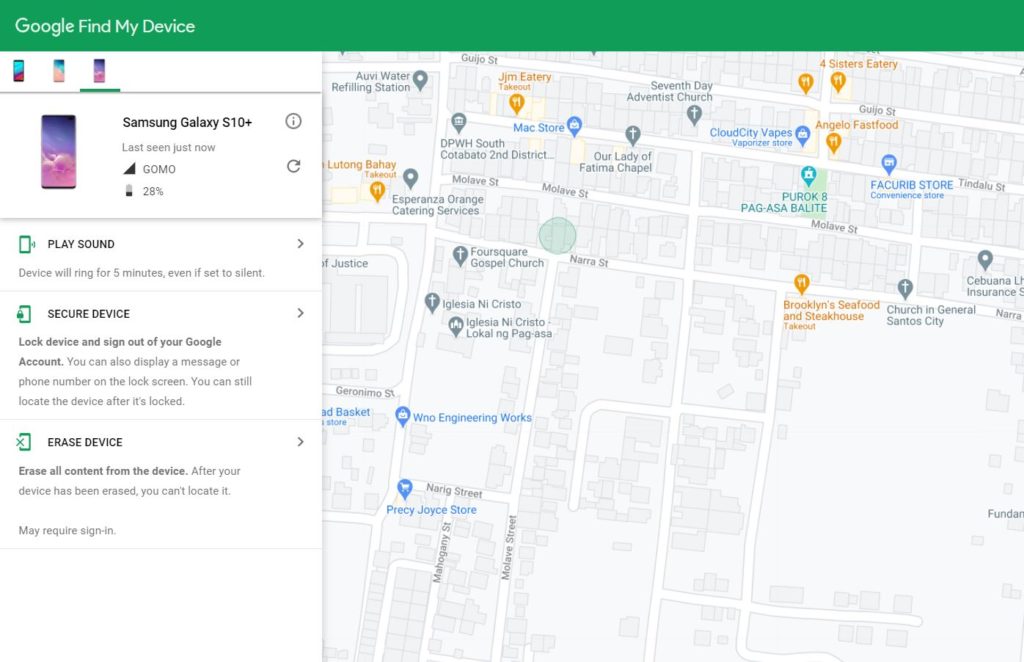
Task: Click the Erase Device icon
Action: (24, 442)
